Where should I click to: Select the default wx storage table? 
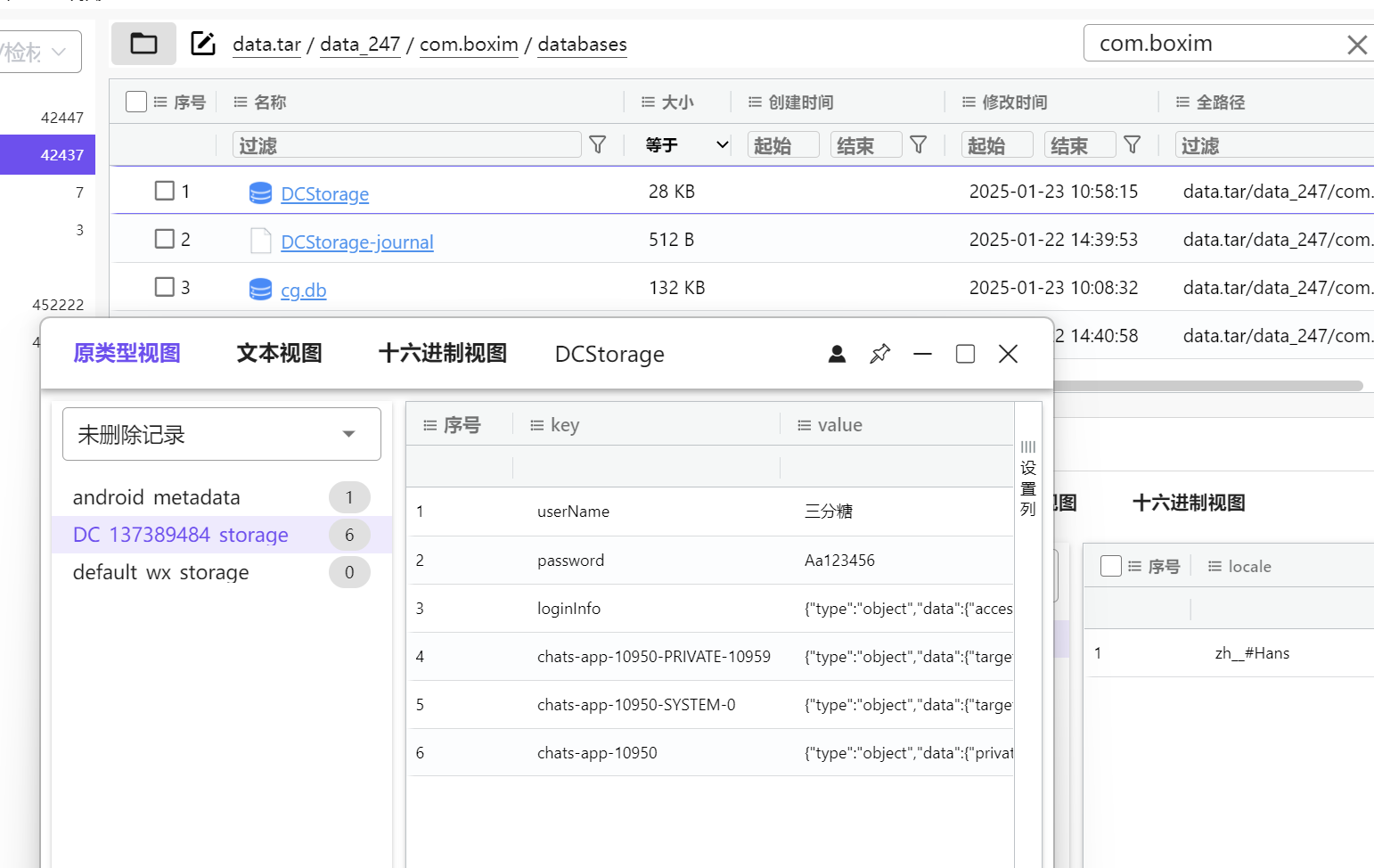[221, 572]
